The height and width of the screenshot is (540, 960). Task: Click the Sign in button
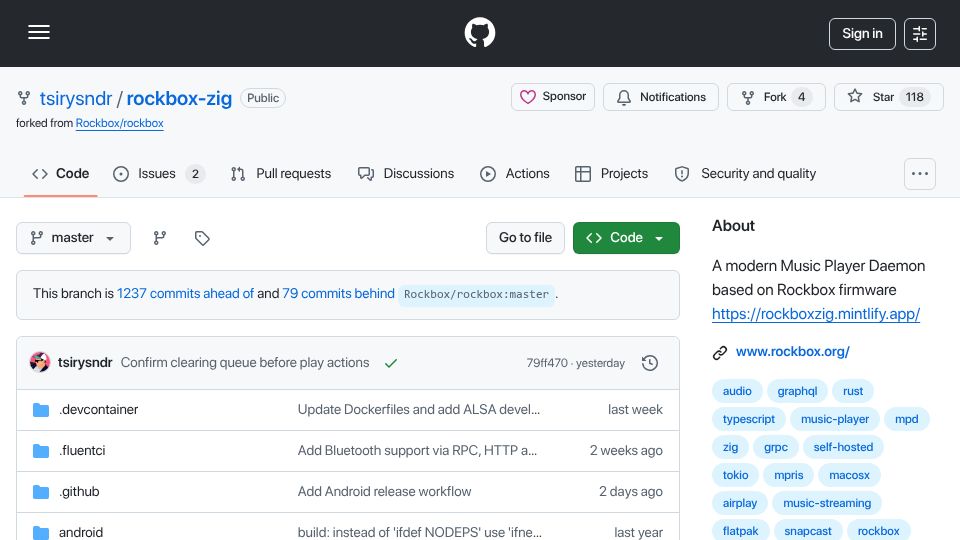(862, 34)
